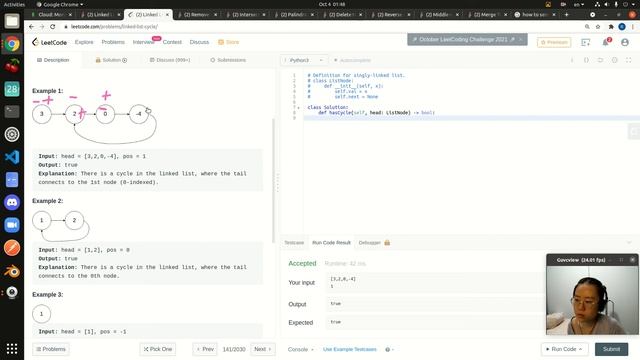Viewport: 640px width, 360px height.
Task: Open Discord from the dock
Action: pyautogui.click(x=12, y=202)
